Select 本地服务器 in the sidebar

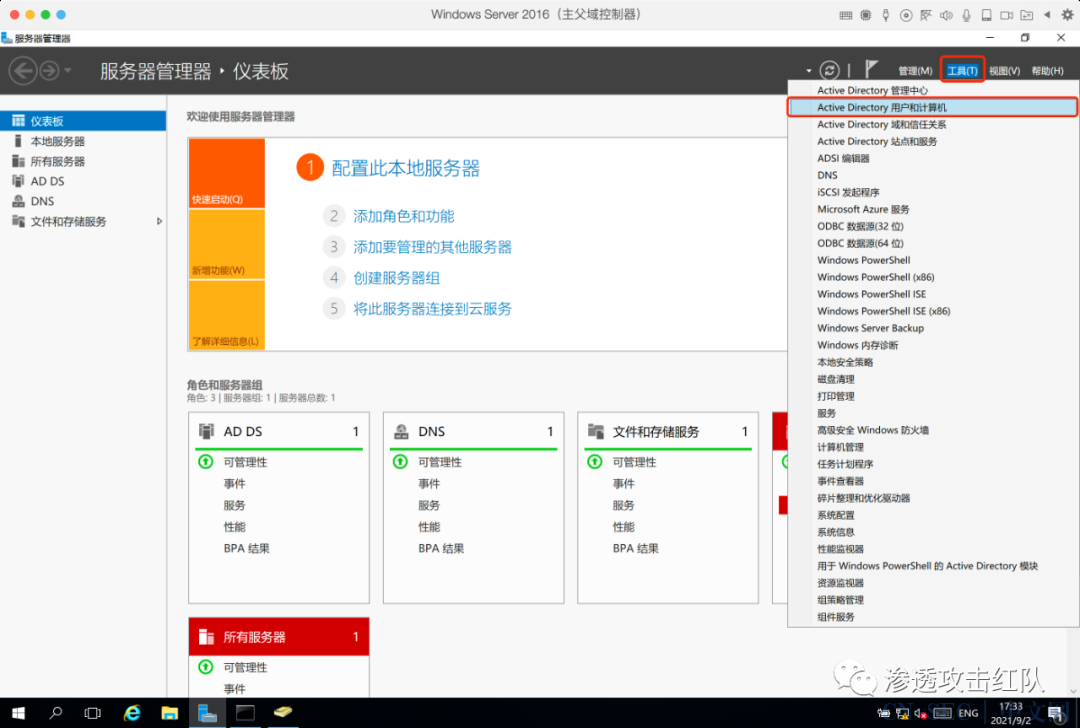pyautogui.click(x=83, y=141)
